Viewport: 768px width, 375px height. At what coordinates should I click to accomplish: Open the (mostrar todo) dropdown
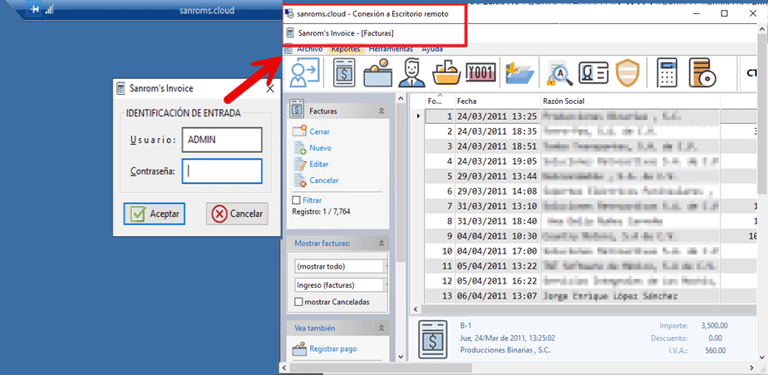[x=341, y=267]
